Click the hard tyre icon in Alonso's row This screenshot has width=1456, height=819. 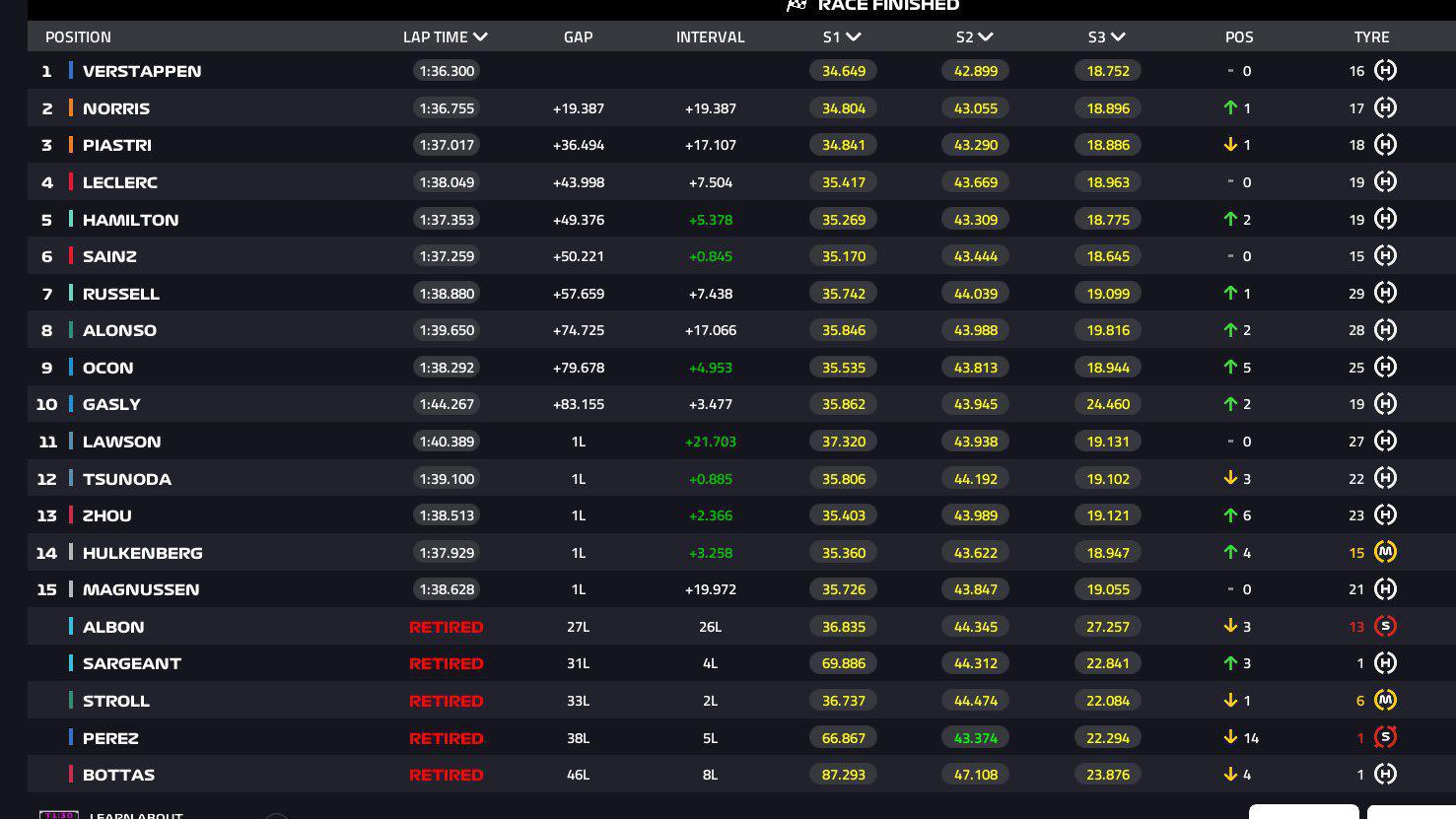pyautogui.click(x=1385, y=330)
